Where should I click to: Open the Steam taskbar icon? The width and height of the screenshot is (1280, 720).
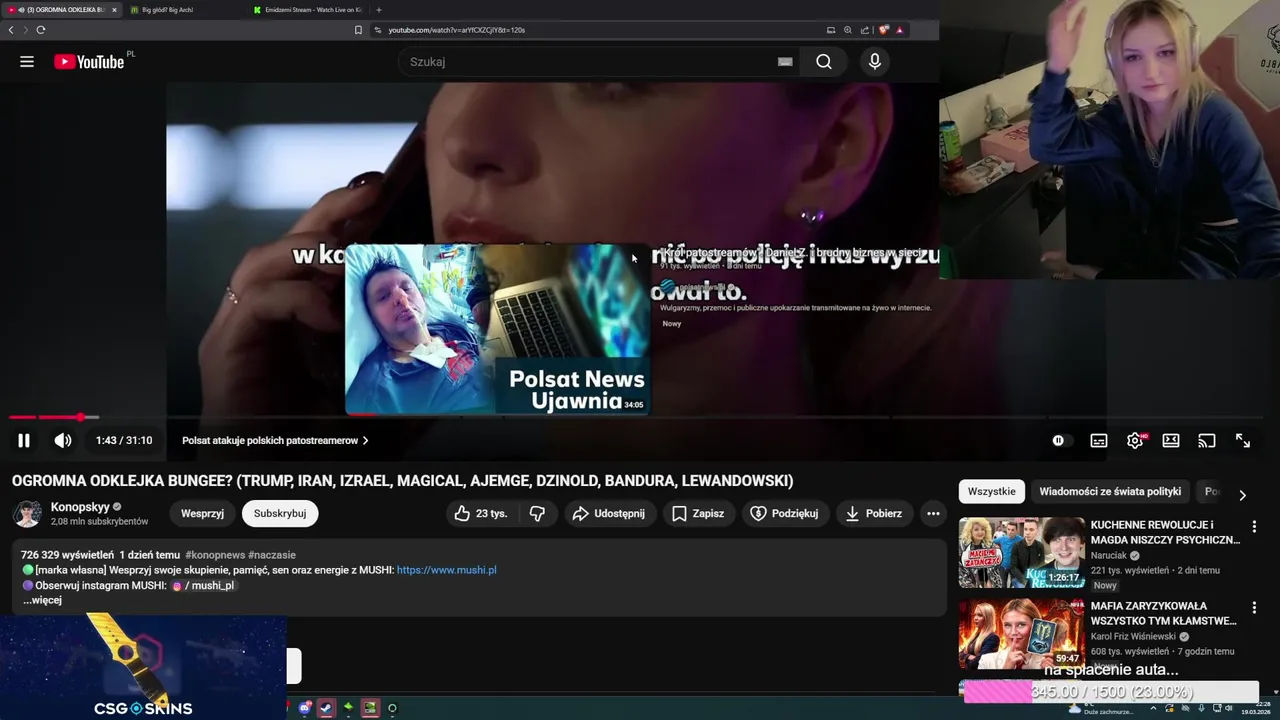326,708
